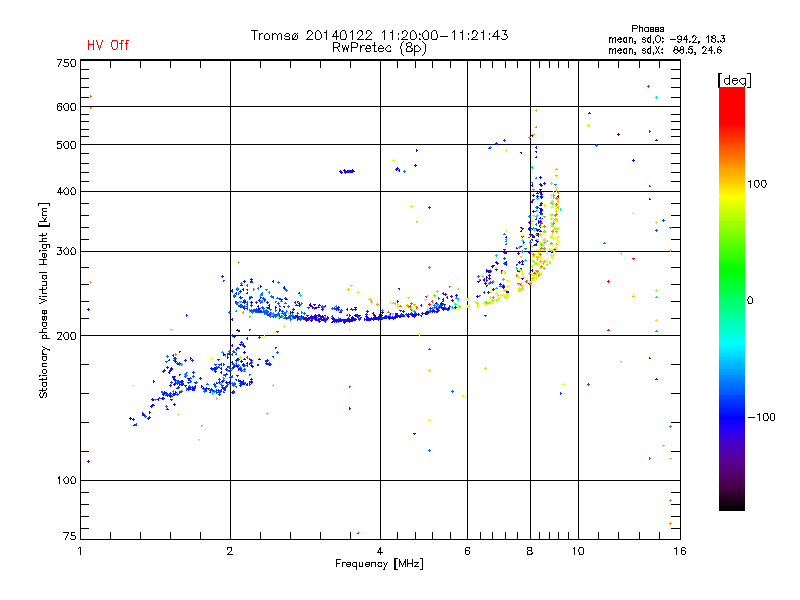Click the green zero region of the colorbar
This screenshot has height=600, width=800.
coord(732,300)
